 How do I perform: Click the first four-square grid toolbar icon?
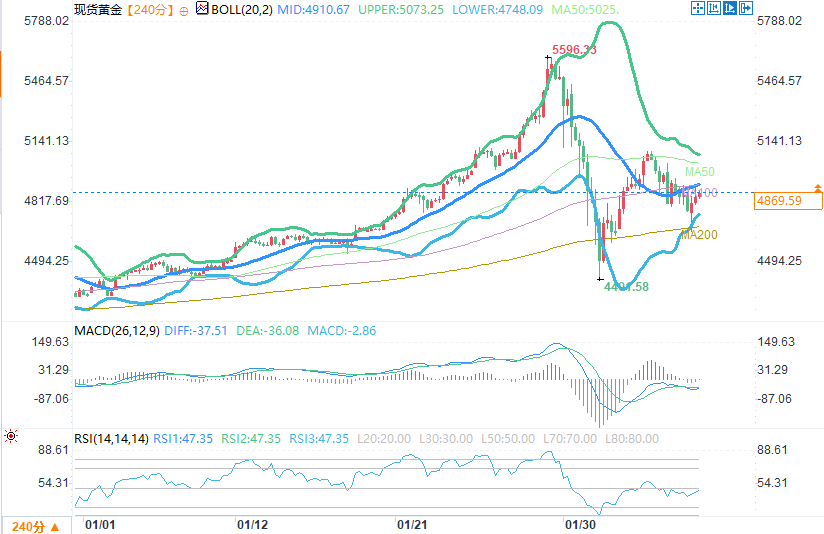(x=696, y=9)
